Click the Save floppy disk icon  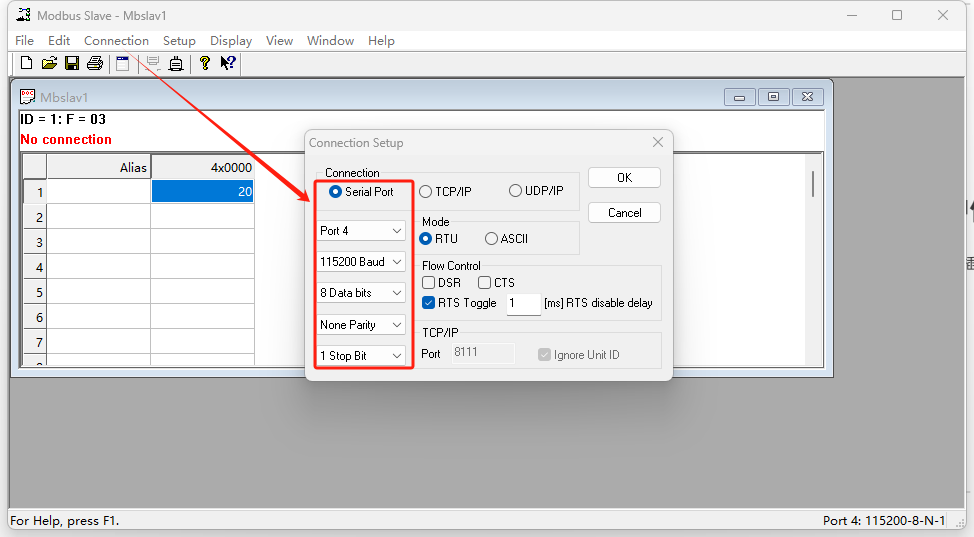click(x=72, y=63)
